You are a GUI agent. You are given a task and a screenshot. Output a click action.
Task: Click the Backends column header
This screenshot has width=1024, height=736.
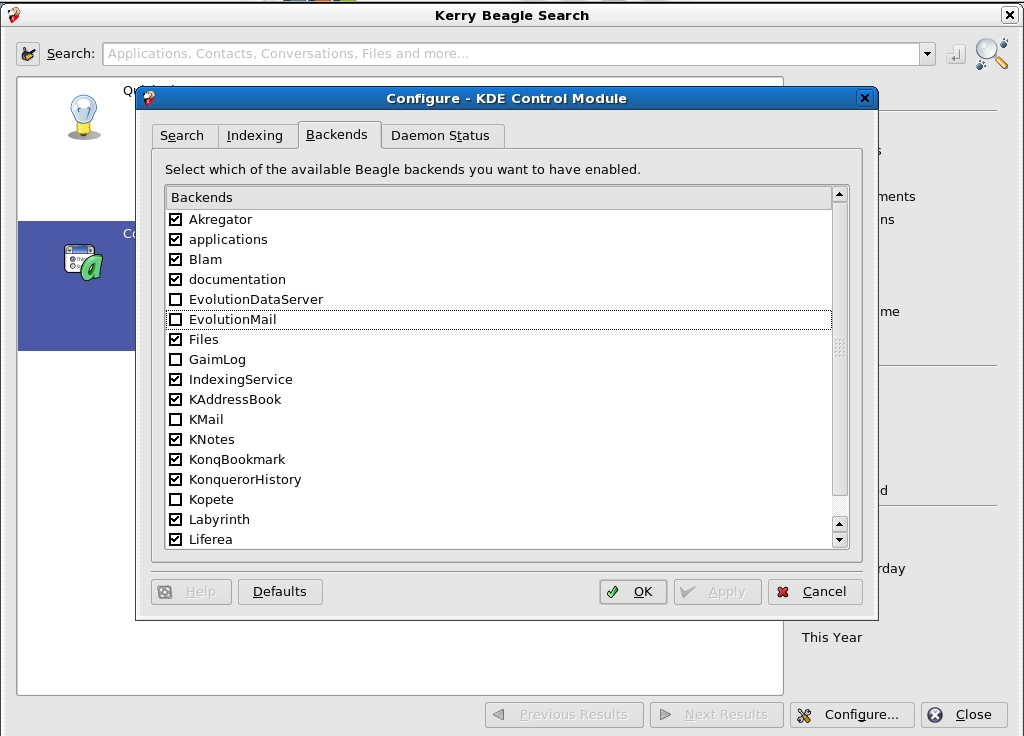498,197
